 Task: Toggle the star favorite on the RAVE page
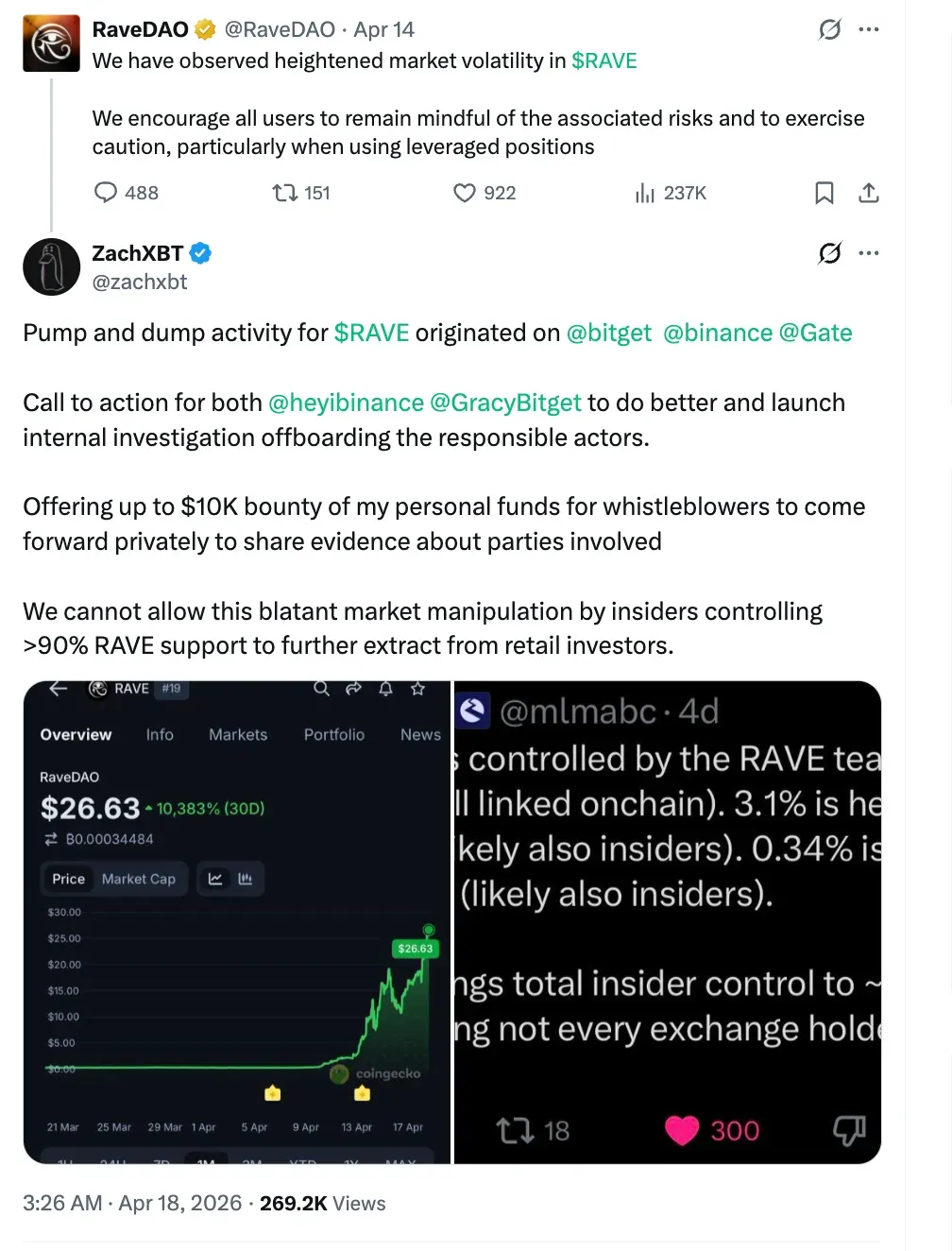click(x=416, y=689)
